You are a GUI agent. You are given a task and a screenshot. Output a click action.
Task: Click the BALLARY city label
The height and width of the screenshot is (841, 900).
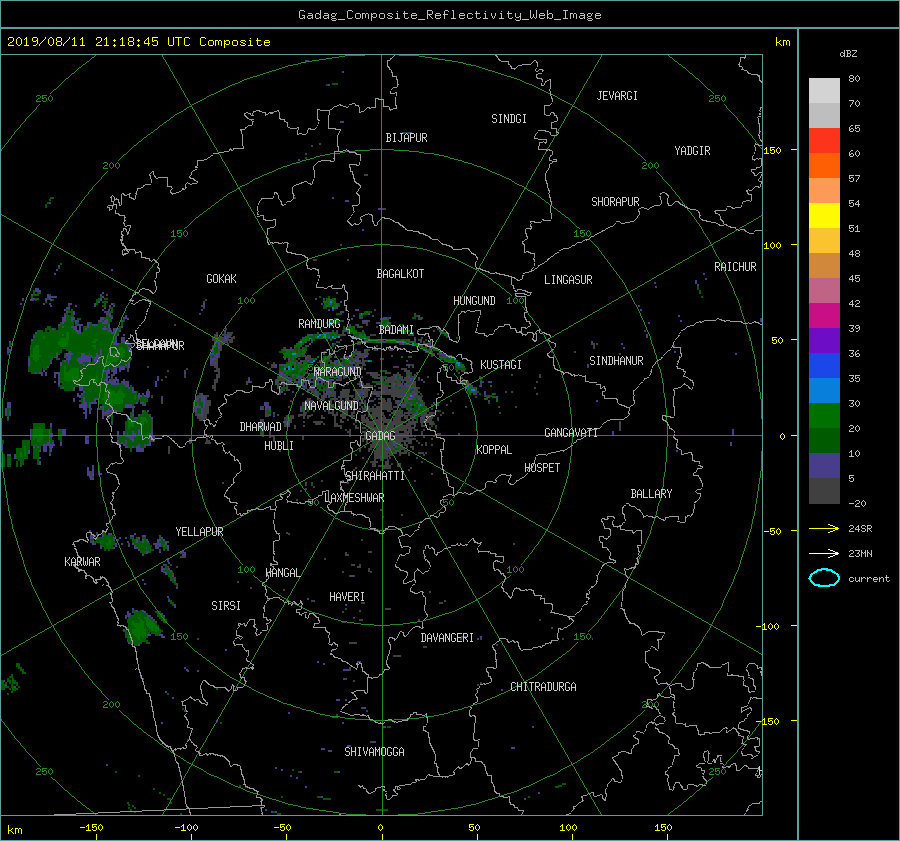click(x=651, y=494)
